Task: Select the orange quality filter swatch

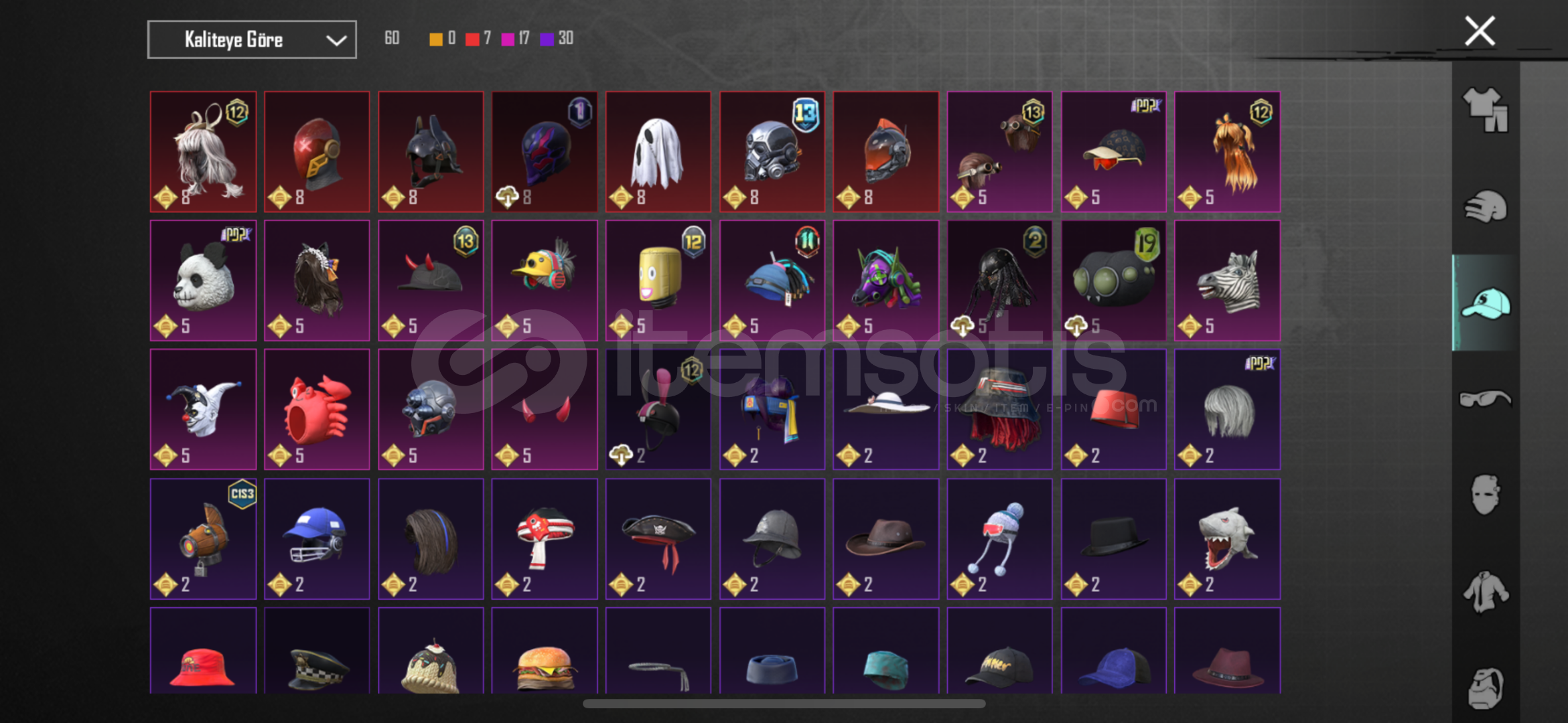Action: click(x=436, y=39)
